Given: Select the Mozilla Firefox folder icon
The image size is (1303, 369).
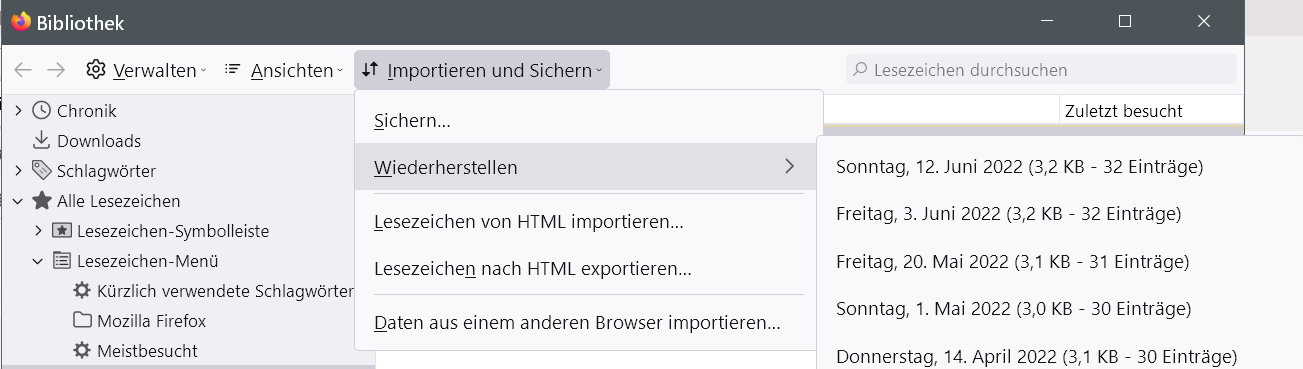Looking at the screenshot, I should click(x=82, y=321).
